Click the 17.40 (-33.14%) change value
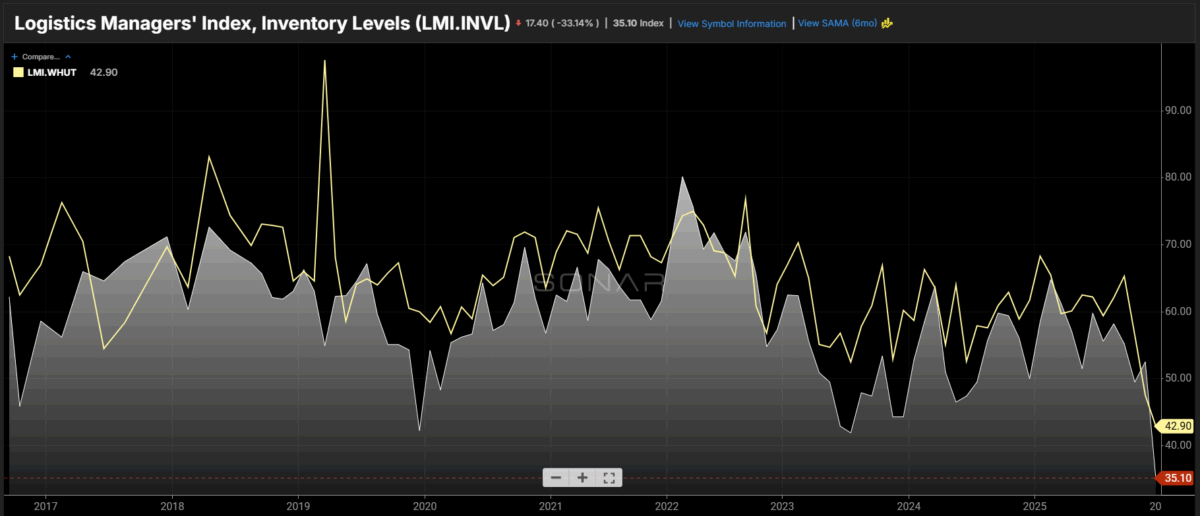 (563, 23)
